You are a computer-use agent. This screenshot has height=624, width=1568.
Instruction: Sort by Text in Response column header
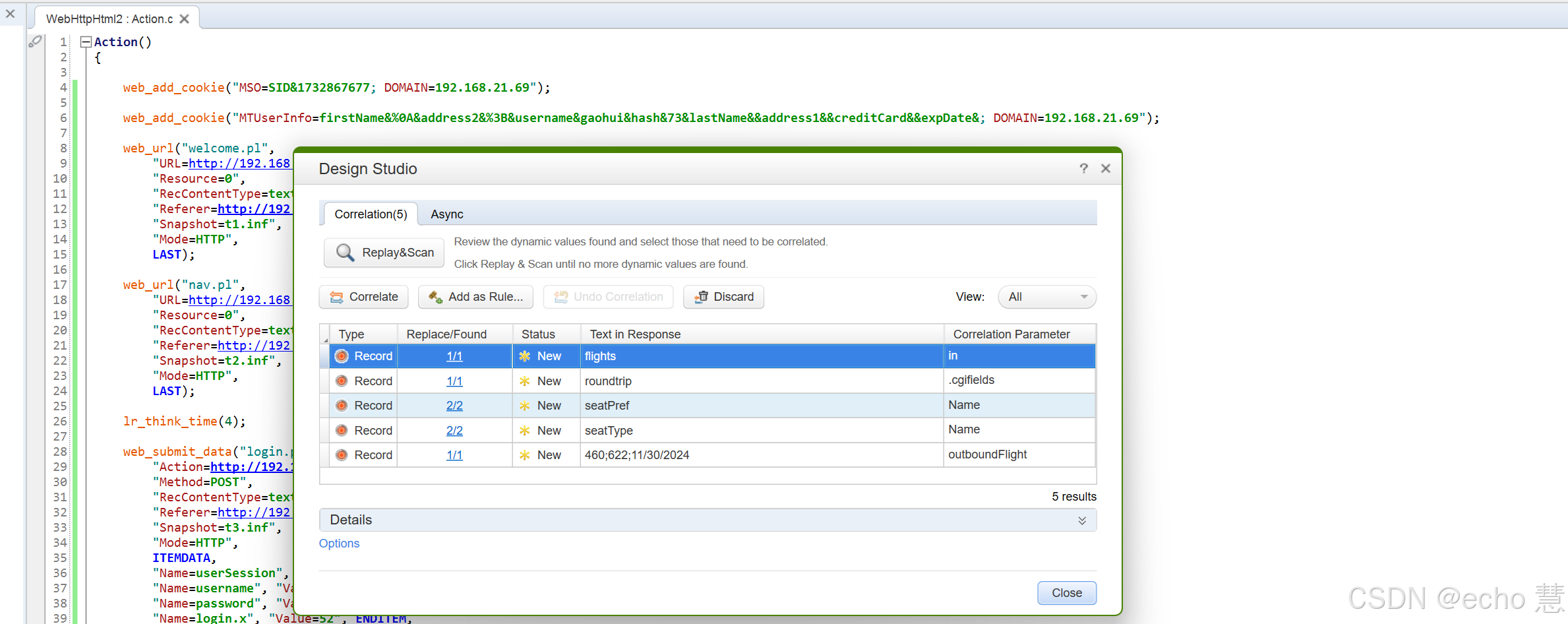click(x=762, y=334)
